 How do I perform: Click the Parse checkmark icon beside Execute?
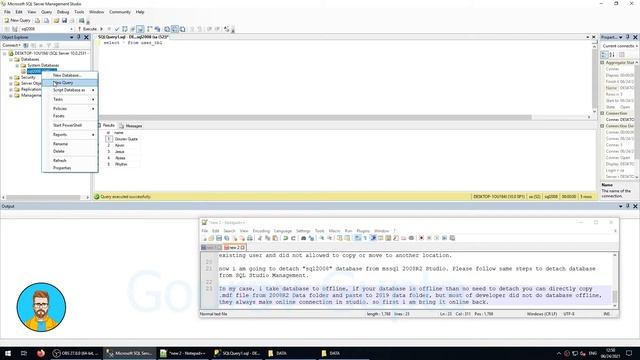[x=117, y=29]
